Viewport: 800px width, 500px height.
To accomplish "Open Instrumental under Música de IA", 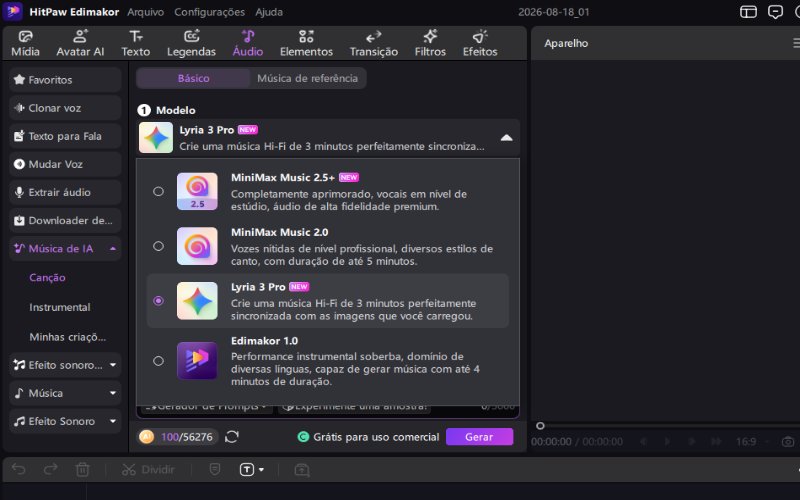I will click(60, 307).
